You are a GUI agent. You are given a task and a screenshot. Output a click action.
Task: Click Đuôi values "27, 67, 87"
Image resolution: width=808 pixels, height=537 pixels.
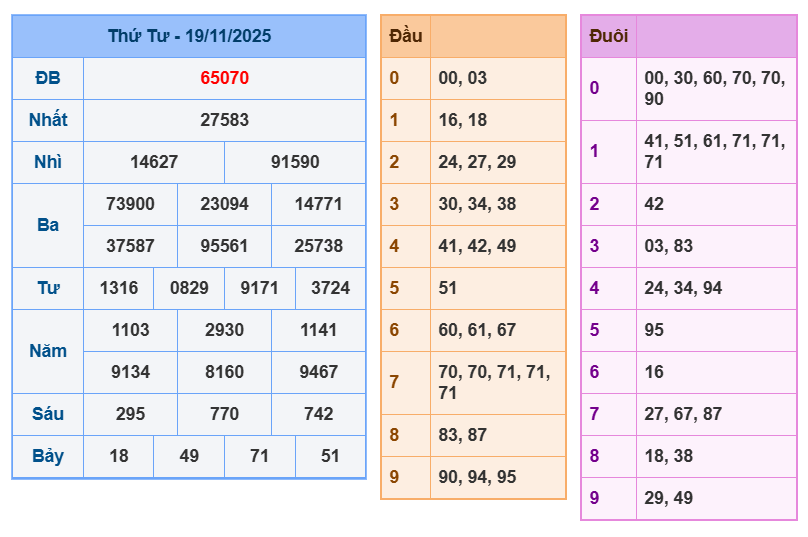[683, 414]
